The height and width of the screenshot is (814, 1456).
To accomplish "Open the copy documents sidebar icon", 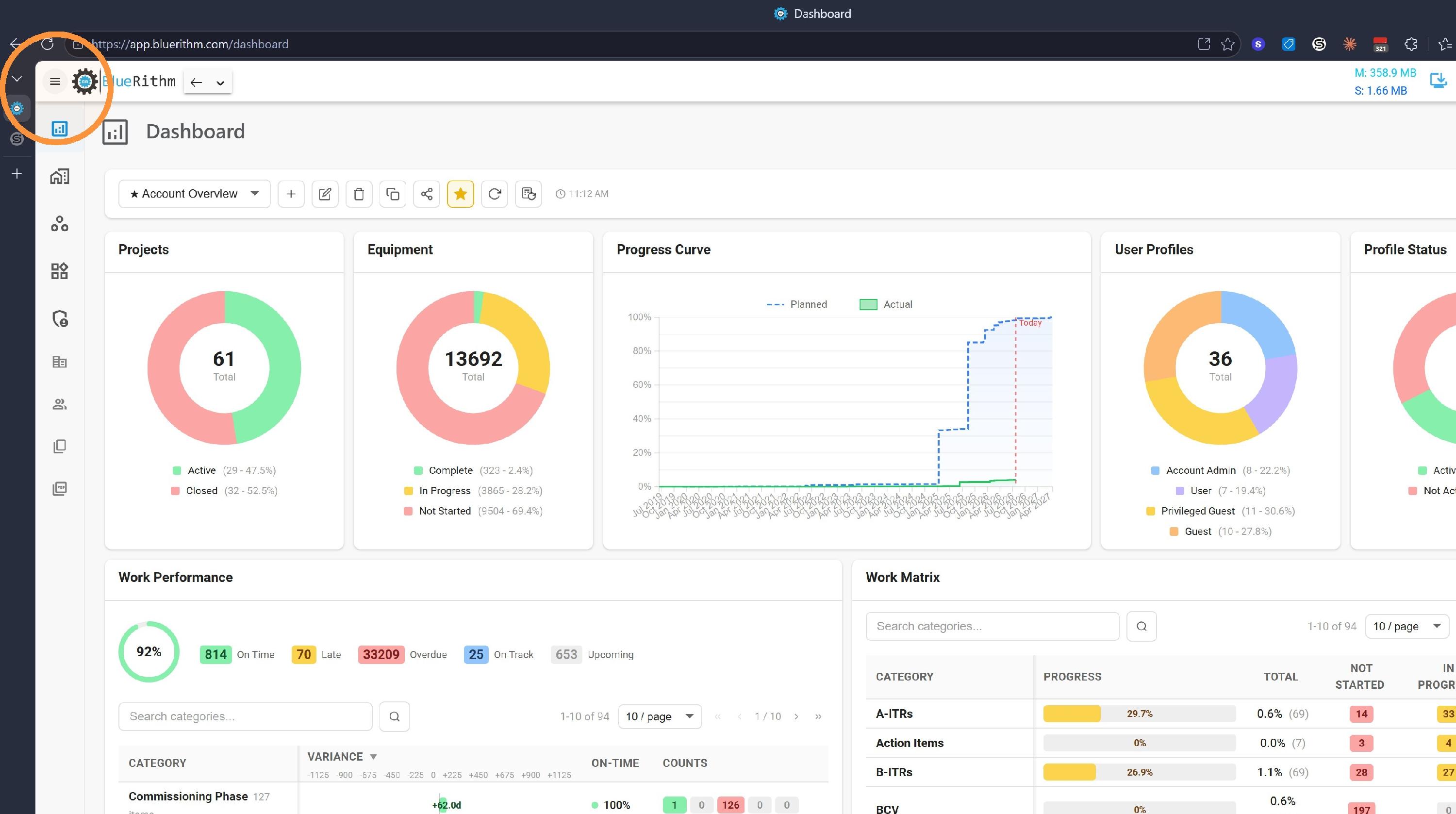I will coord(59,447).
